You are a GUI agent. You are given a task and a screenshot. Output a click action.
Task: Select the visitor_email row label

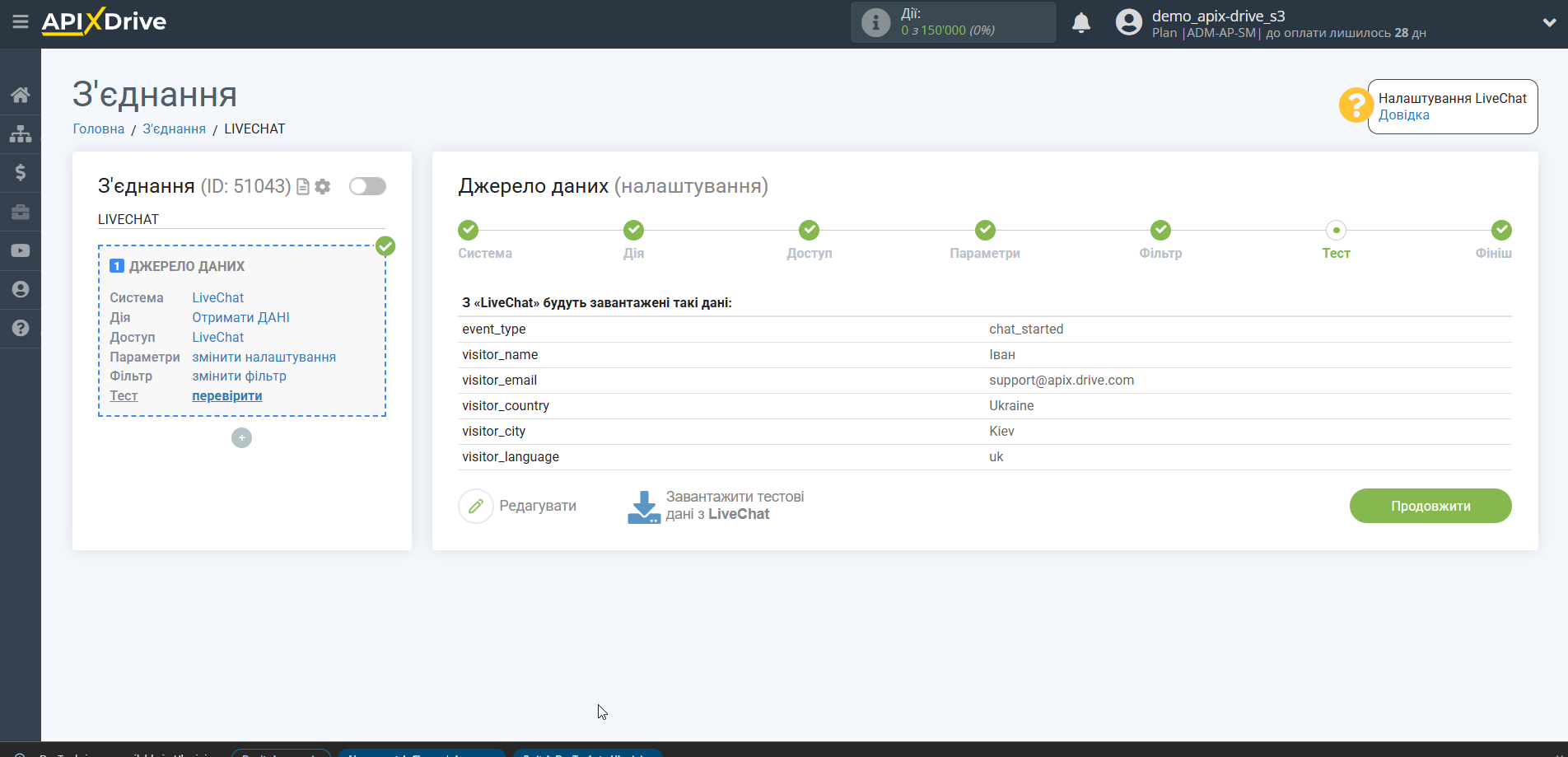(x=500, y=381)
